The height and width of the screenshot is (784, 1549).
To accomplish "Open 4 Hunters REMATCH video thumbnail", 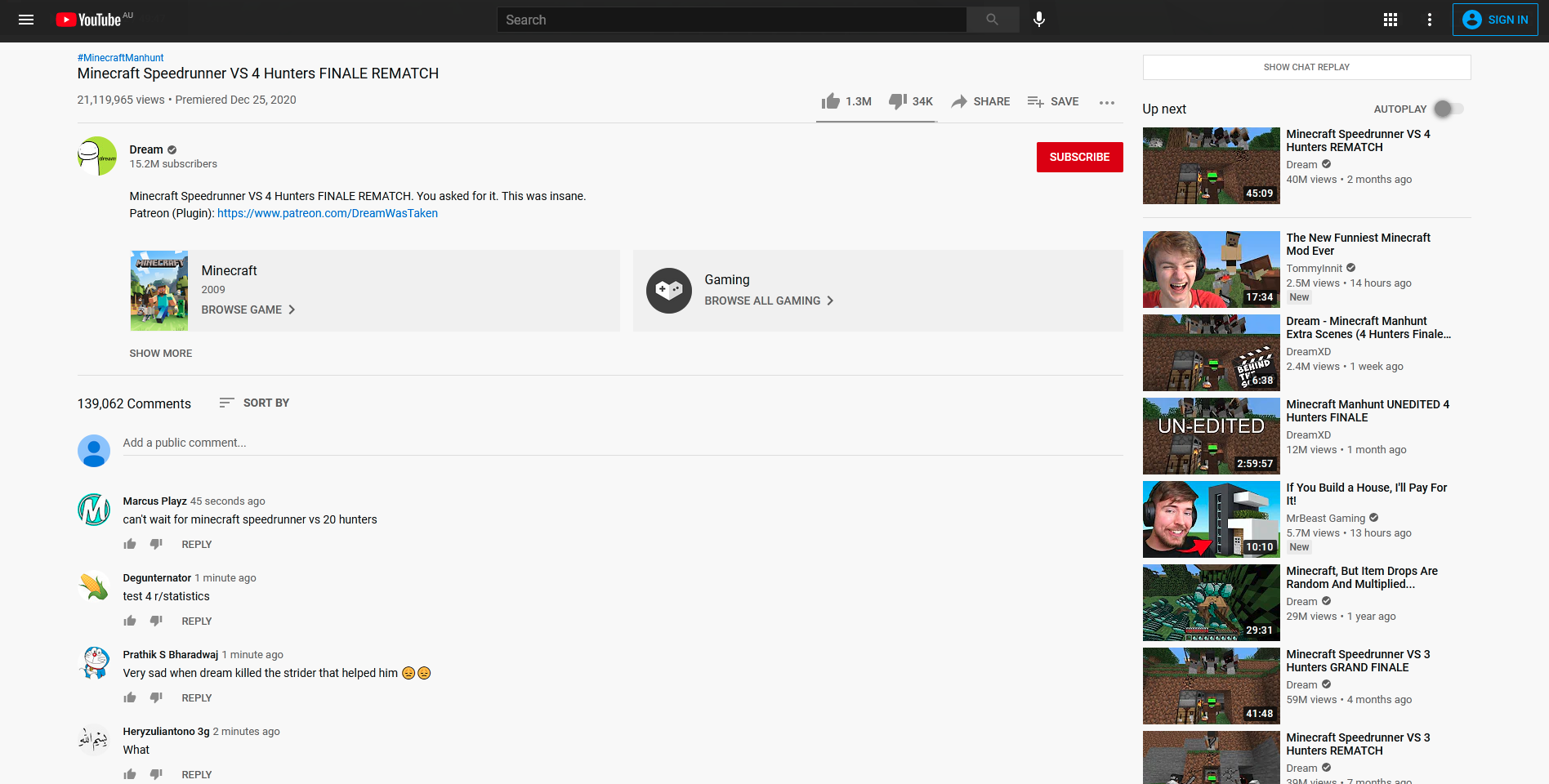I will click(x=1211, y=166).
